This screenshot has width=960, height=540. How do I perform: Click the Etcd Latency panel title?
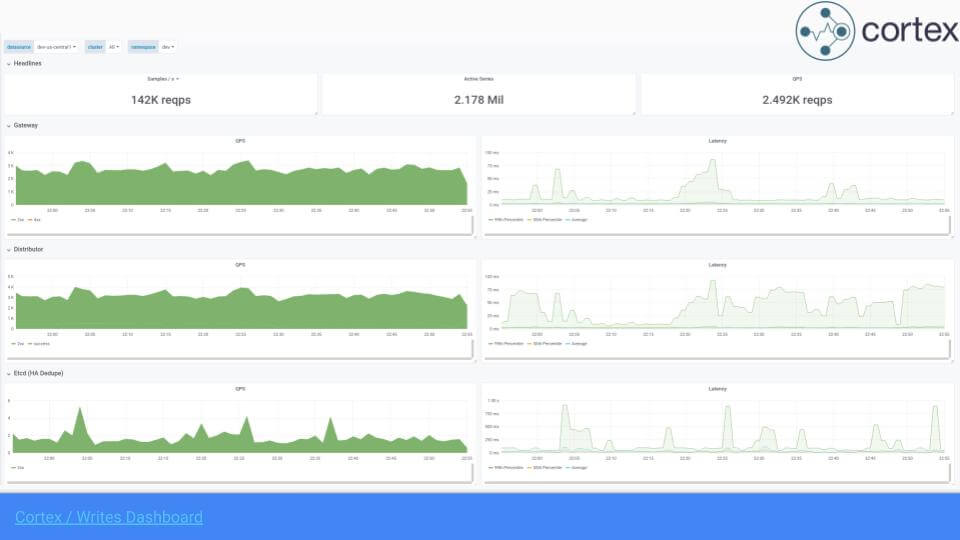click(717, 389)
